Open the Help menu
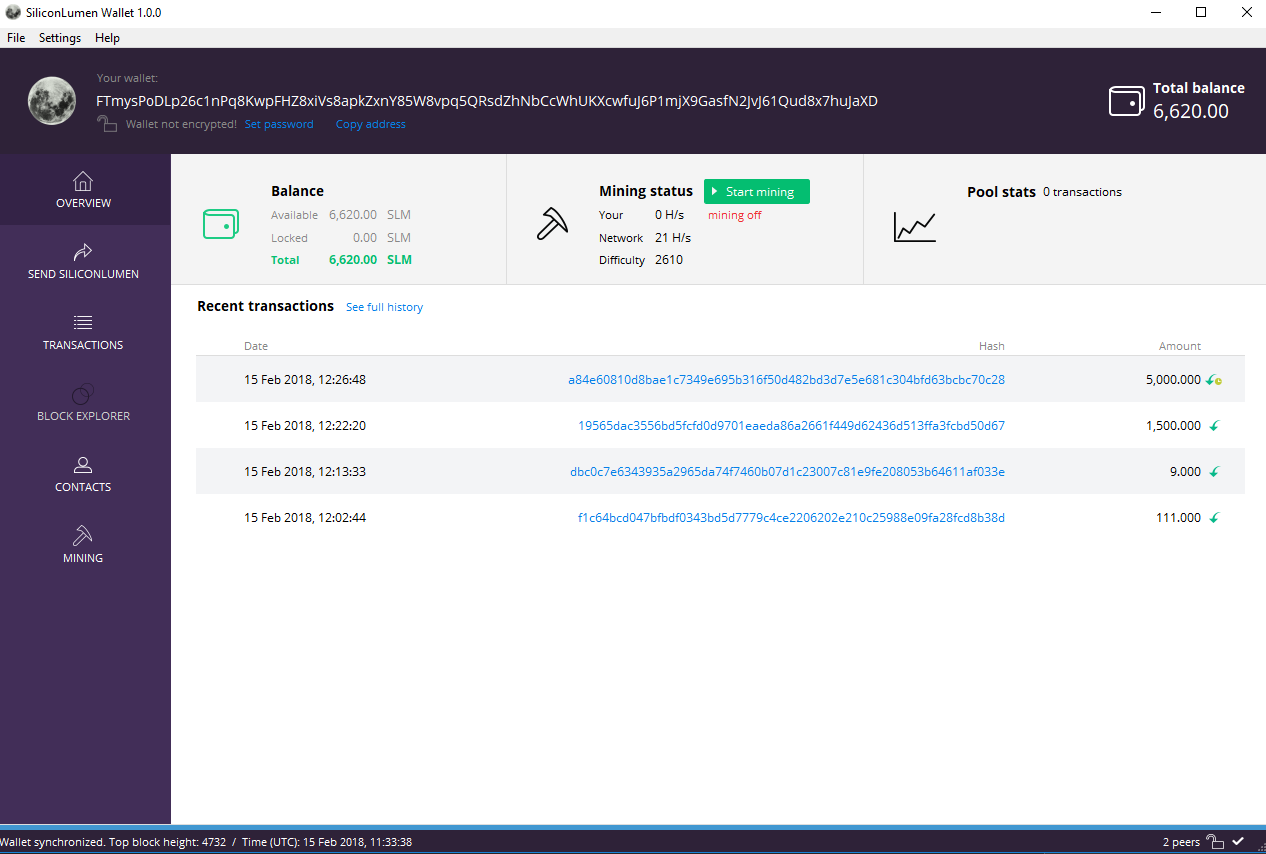The height and width of the screenshot is (854, 1266). (x=107, y=37)
